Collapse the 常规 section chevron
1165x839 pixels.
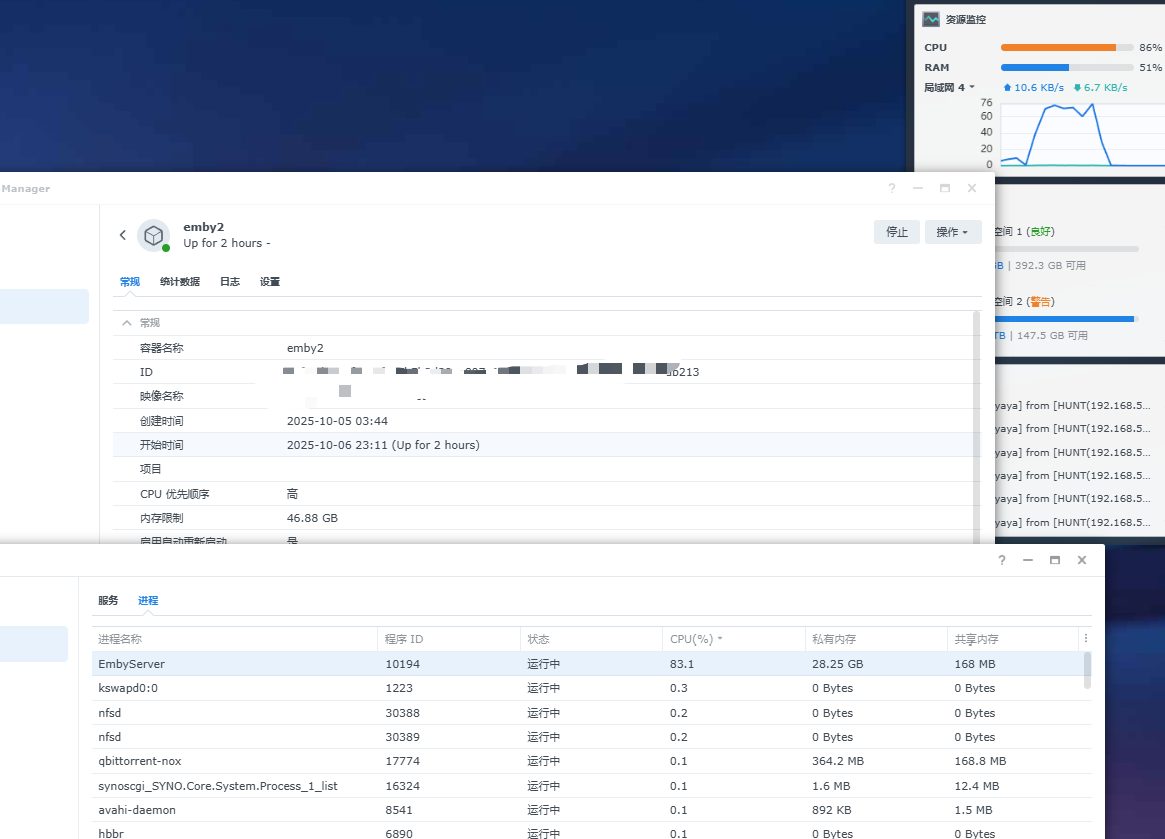tap(127, 323)
